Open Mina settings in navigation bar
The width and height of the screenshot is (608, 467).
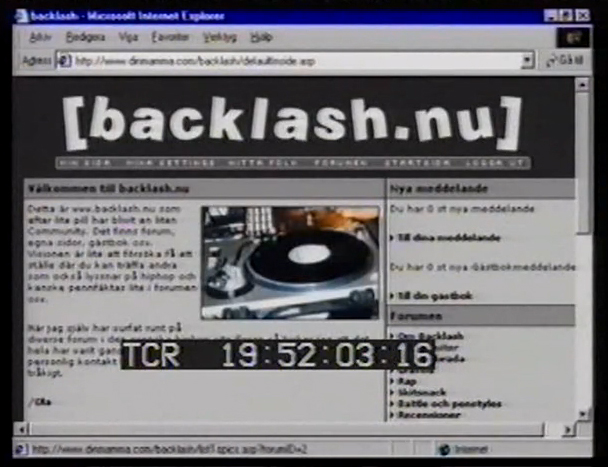tap(171, 163)
